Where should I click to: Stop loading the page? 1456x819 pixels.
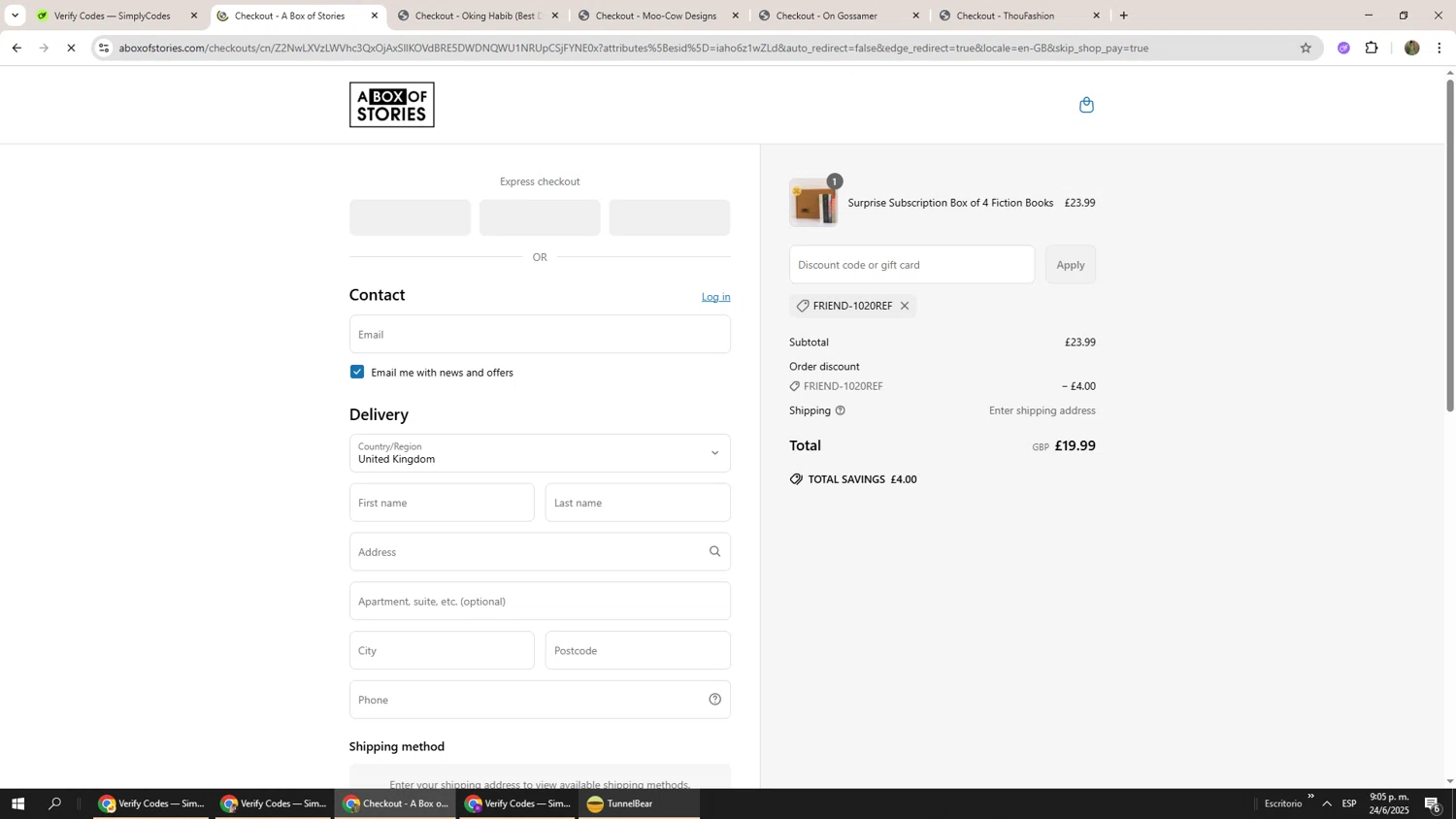(x=71, y=48)
